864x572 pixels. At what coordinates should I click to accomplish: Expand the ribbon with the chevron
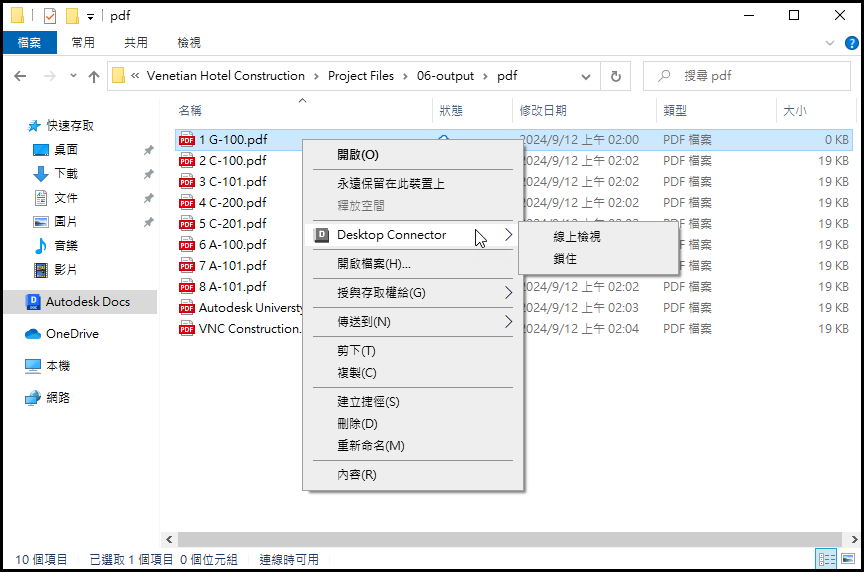[830, 43]
